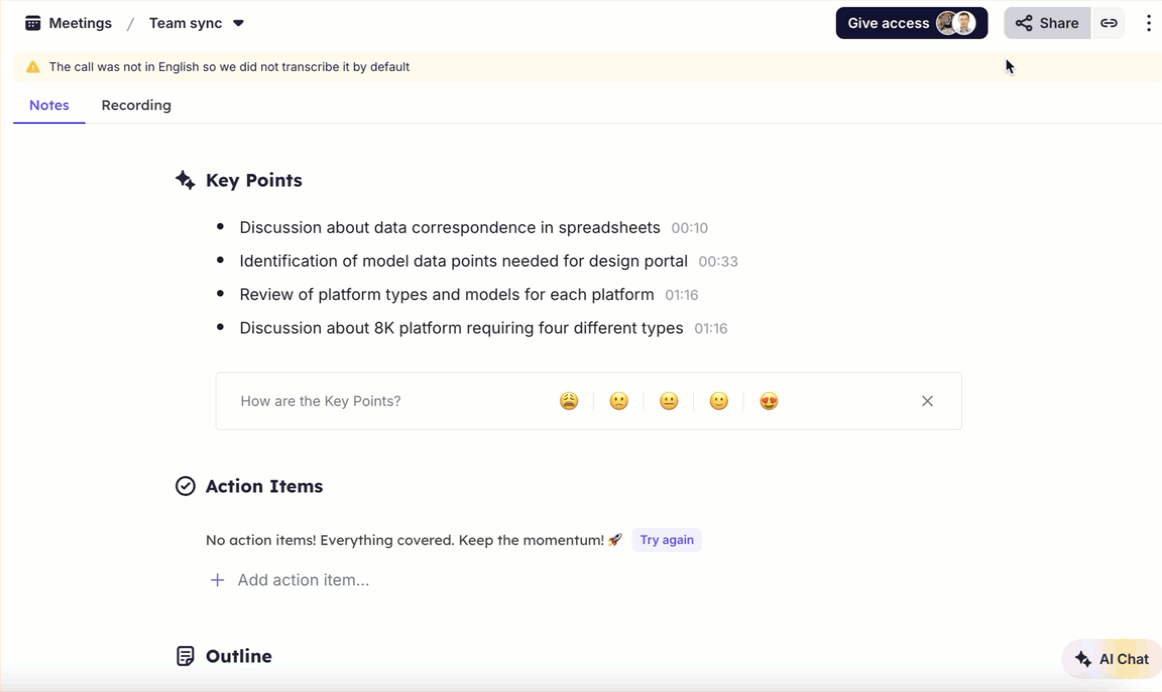This screenshot has height=692, width=1162.
Task: Click the Add action item field
Action: point(303,580)
